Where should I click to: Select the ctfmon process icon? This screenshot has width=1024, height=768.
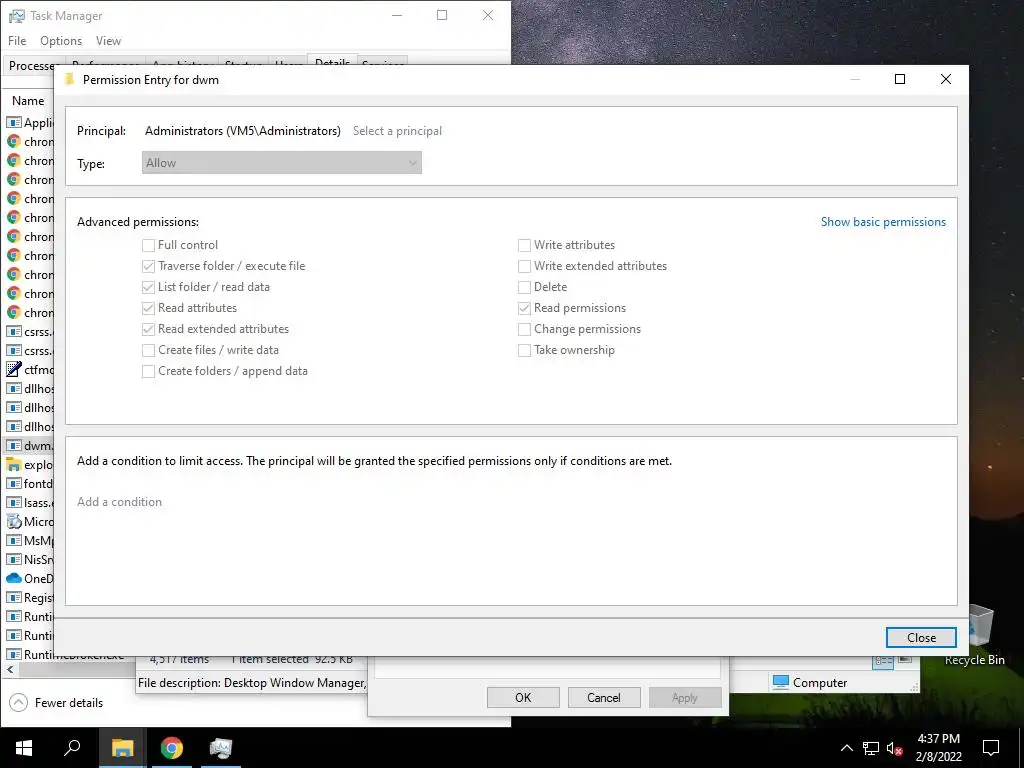pos(14,370)
